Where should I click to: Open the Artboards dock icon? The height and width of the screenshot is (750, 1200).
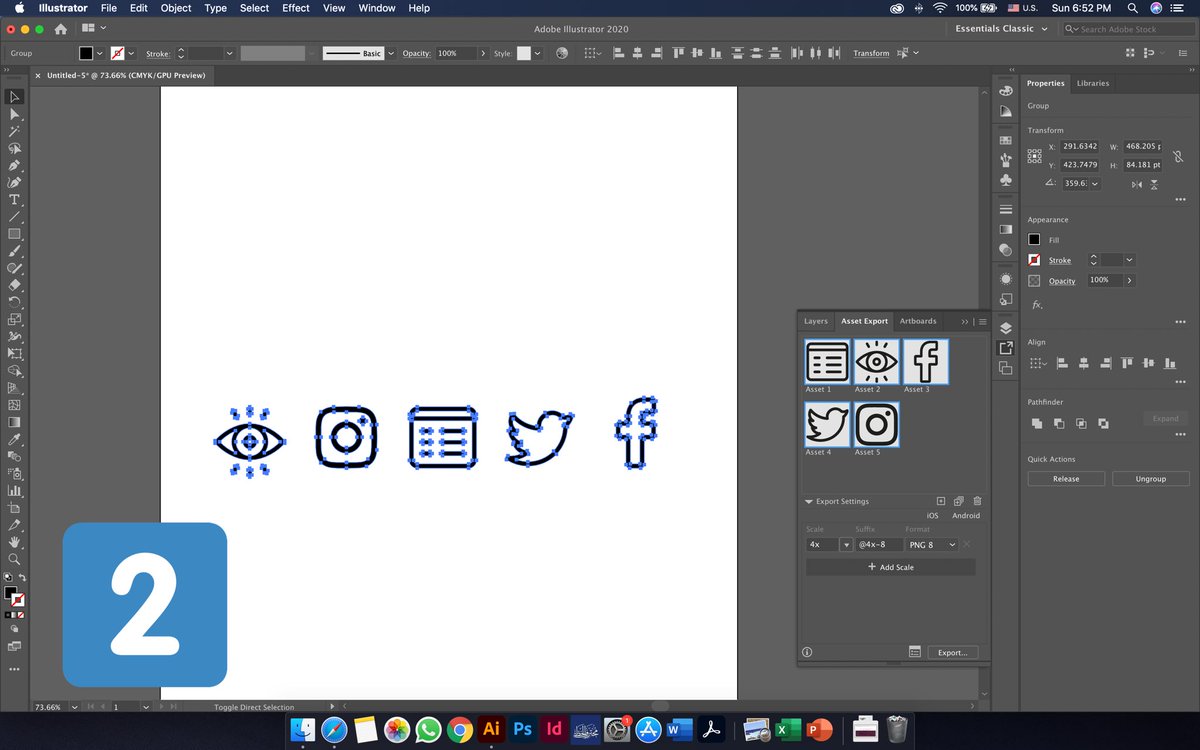[x=1005, y=368]
